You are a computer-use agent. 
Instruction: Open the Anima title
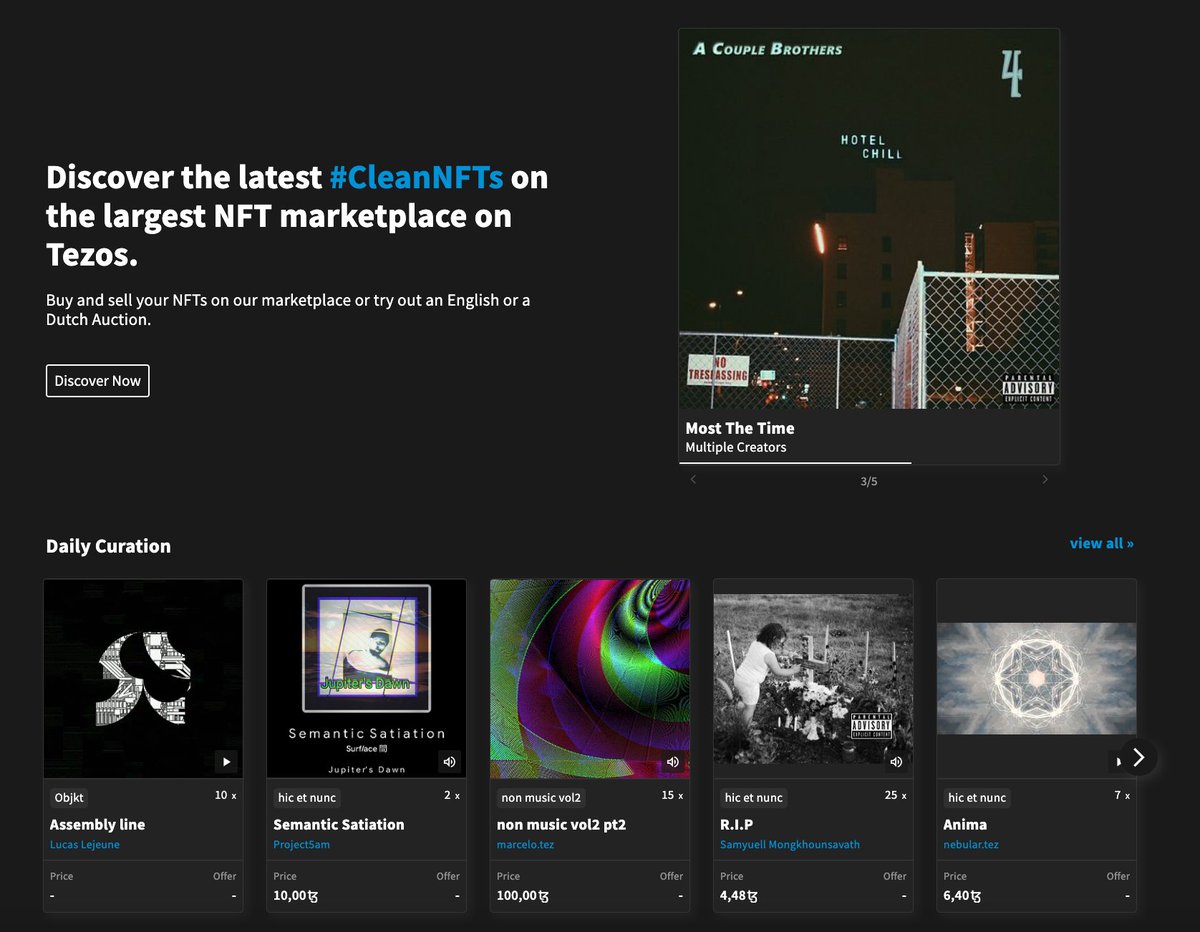tap(965, 824)
